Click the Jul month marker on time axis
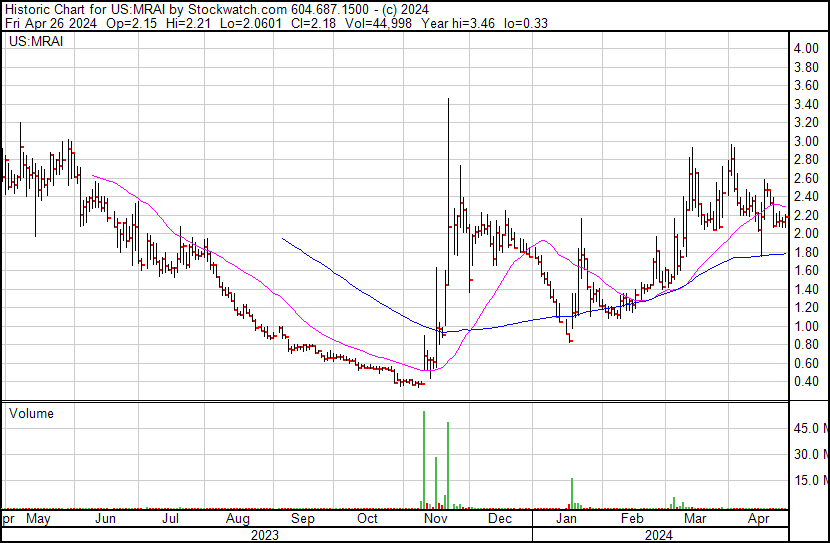Screen dimensions: 830x543 (171, 520)
